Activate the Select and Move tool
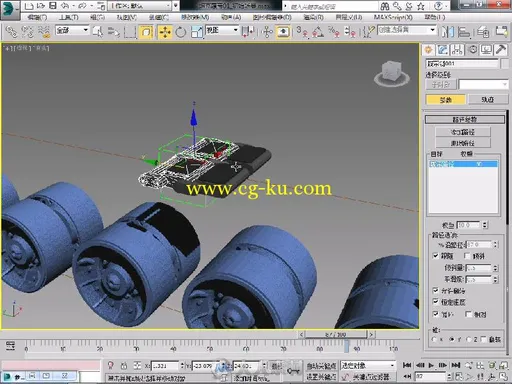 (x=165, y=32)
